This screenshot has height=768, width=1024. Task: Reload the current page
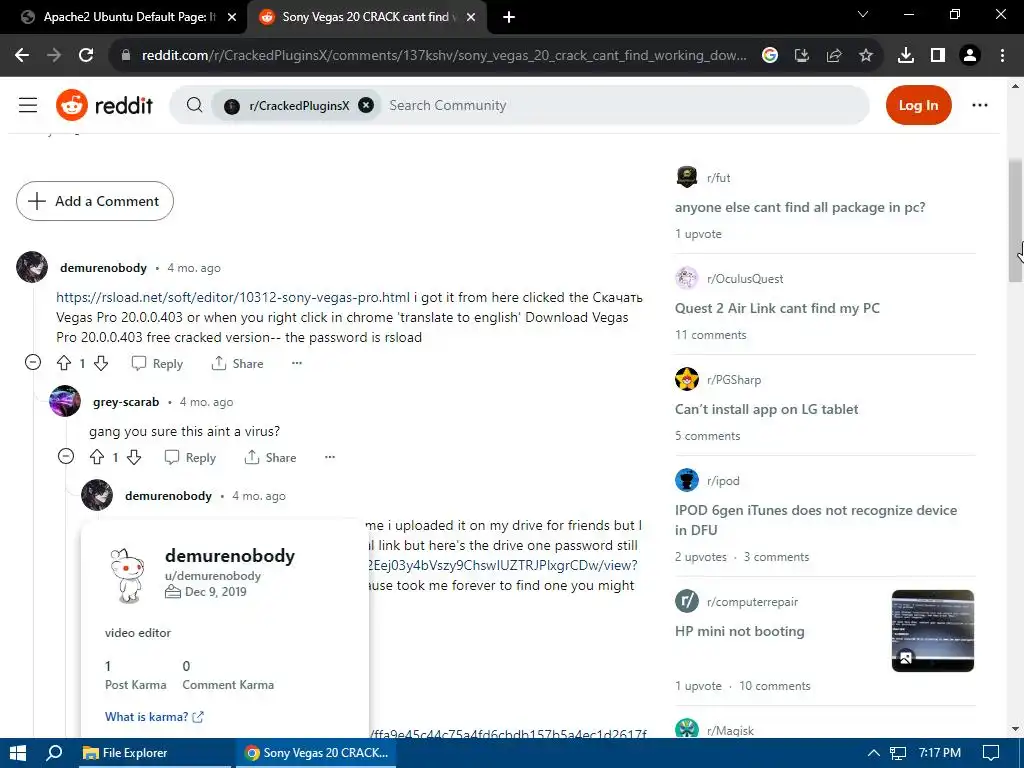[86, 56]
